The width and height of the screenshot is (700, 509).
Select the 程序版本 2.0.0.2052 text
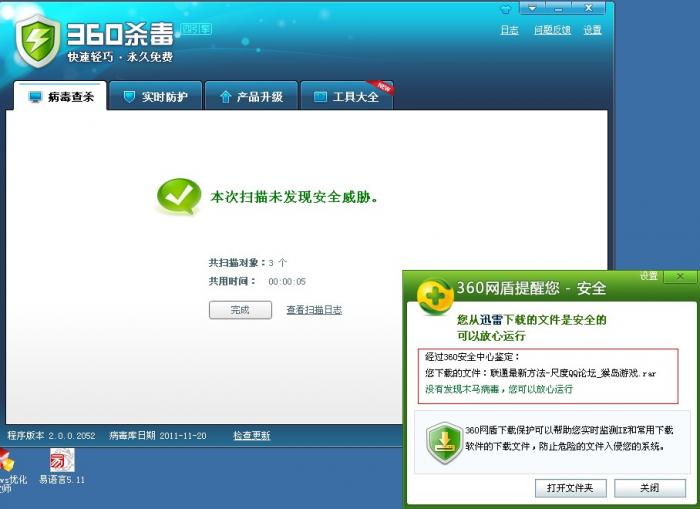click(51, 435)
